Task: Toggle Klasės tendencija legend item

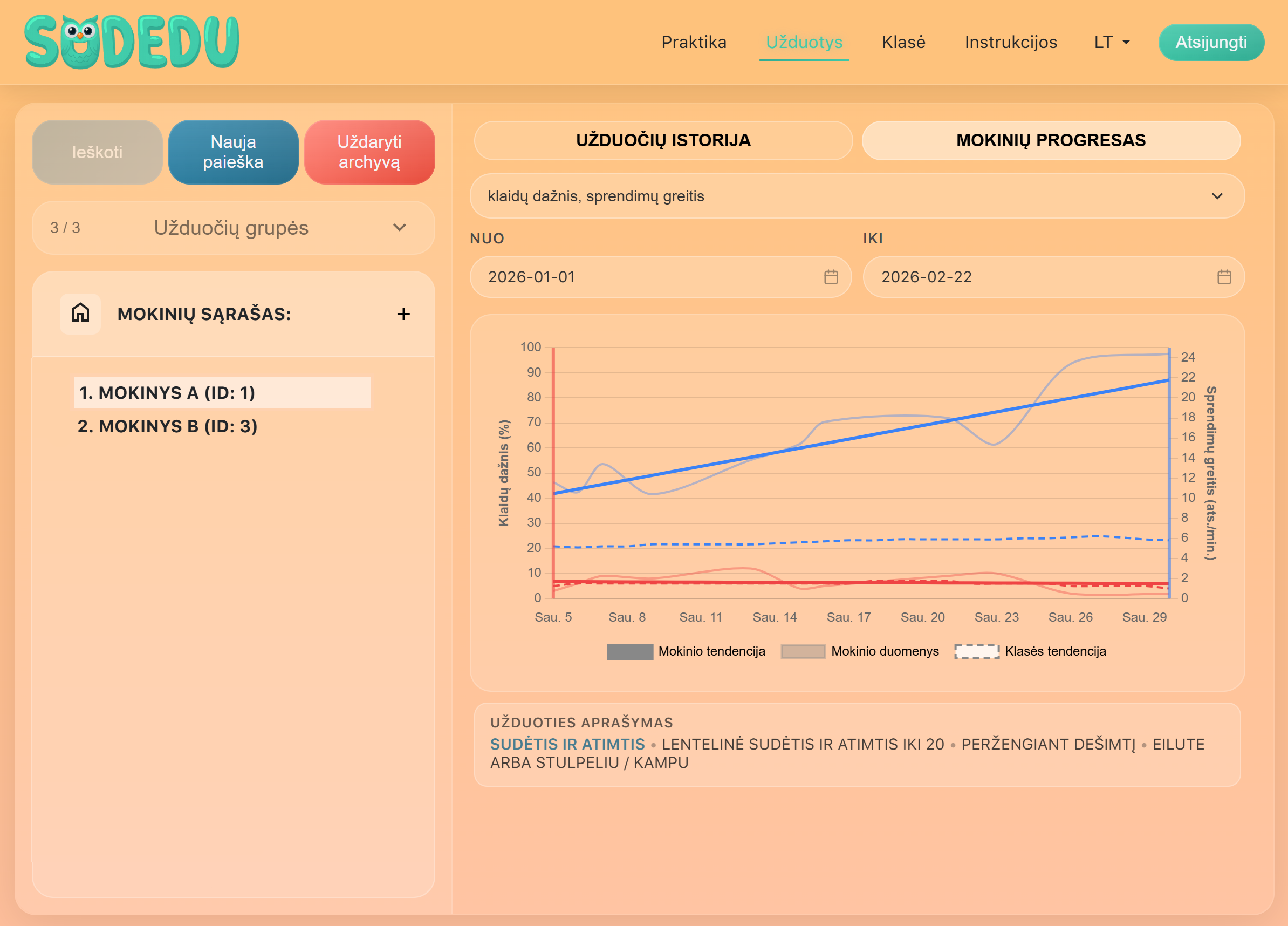Action: pyautogui.click(x=1030, y=651)
